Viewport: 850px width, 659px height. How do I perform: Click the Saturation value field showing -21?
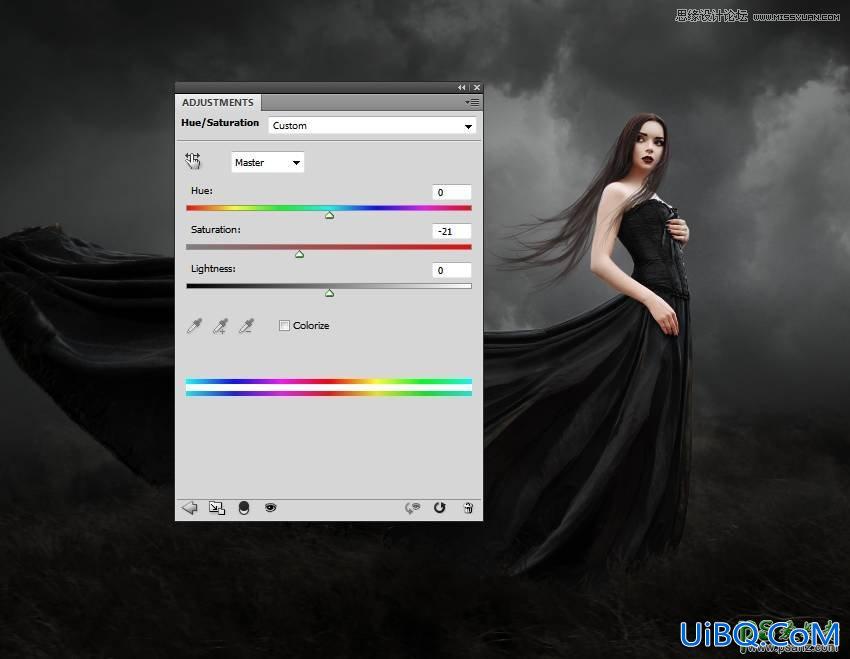452,231
